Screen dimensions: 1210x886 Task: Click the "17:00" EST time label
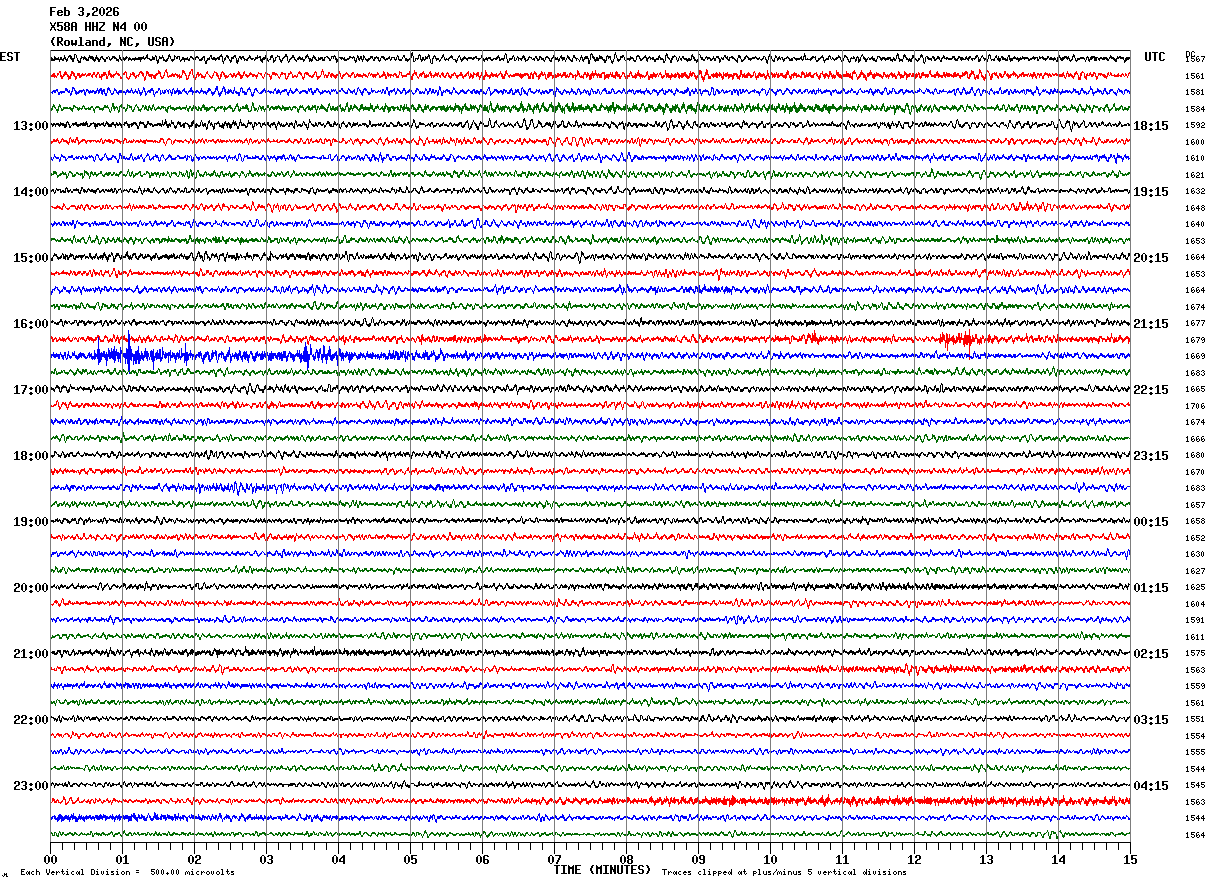(x=30, y=390)
